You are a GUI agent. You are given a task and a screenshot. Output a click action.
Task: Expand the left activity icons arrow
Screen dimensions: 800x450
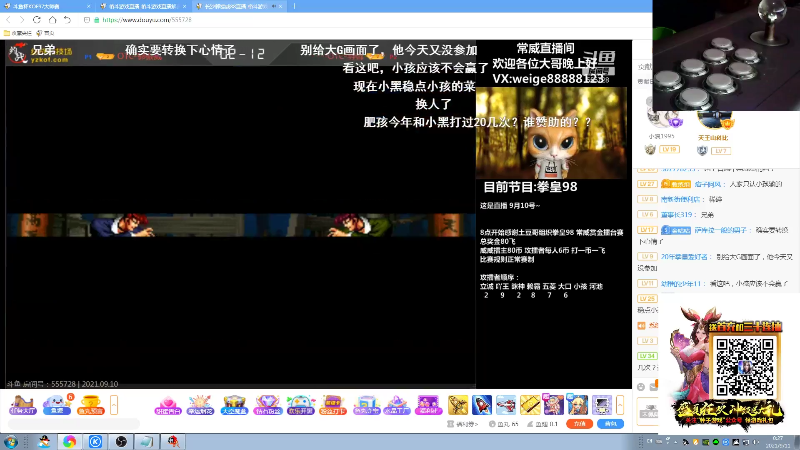point(114,405)
